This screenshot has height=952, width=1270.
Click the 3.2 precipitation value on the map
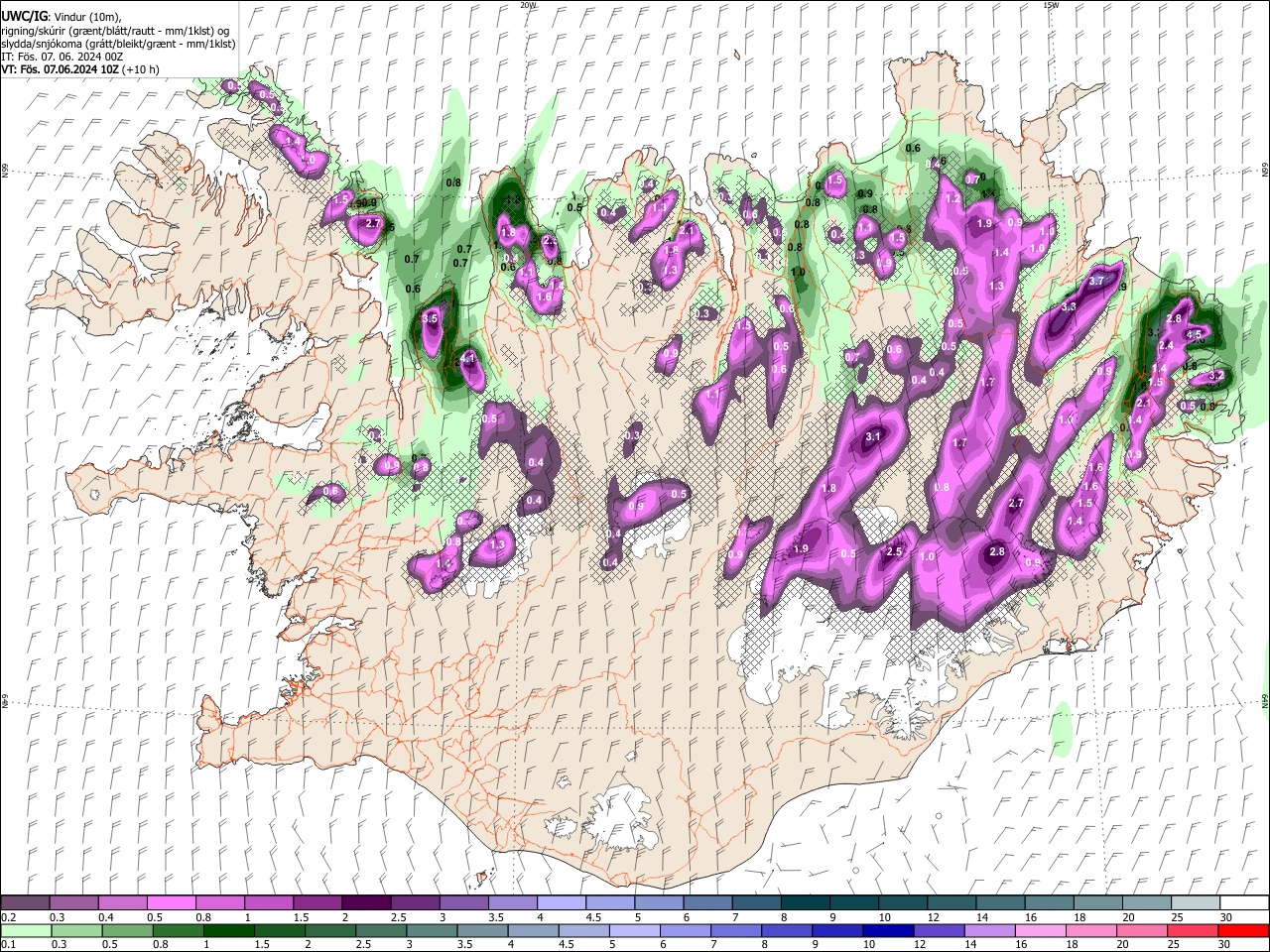[1215, 377]
